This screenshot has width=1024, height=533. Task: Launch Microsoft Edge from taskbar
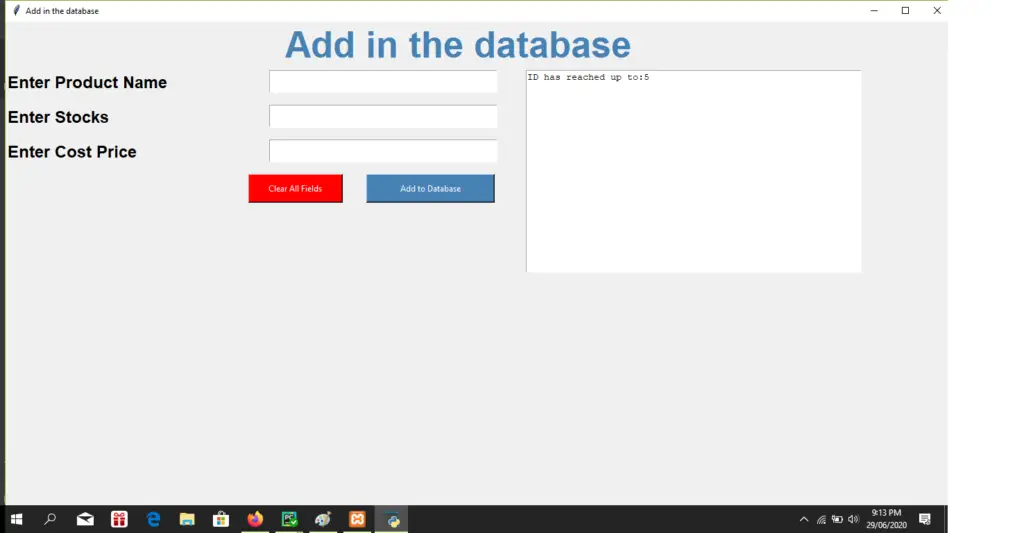coord(153,519)
